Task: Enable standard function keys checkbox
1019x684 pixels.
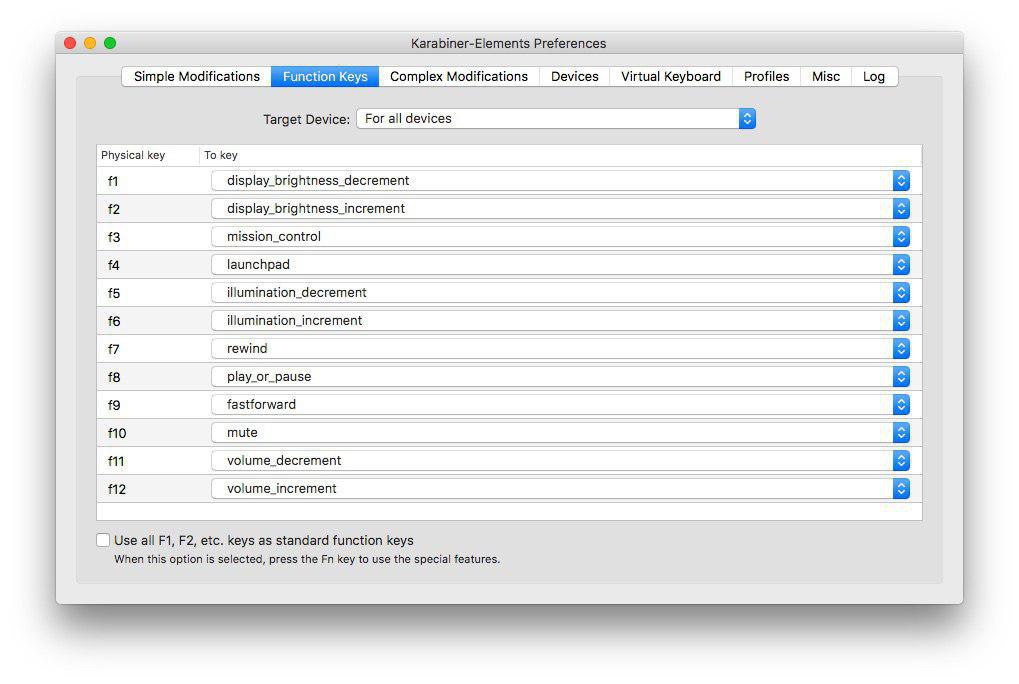Action: tap(103, 540)
